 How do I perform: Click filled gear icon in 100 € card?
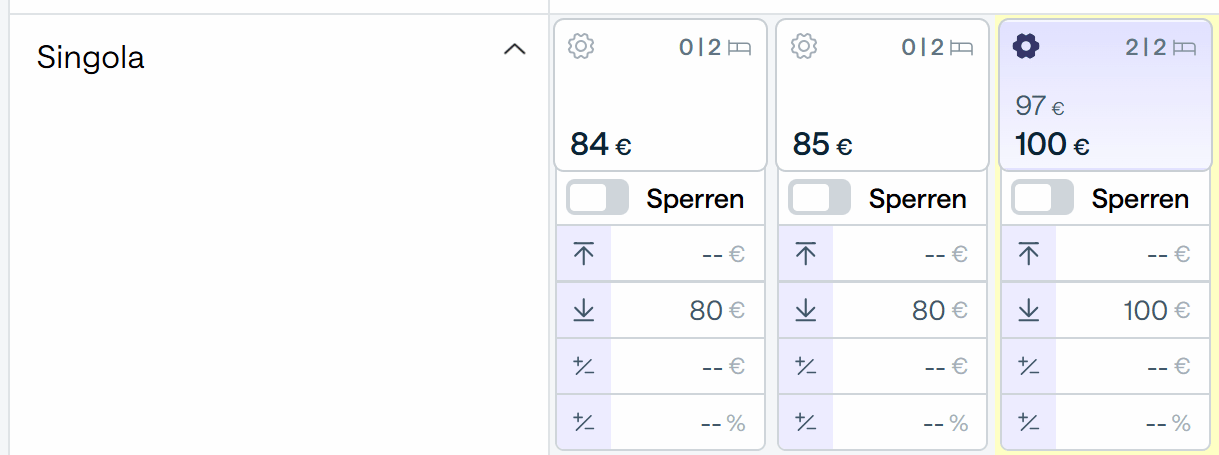[x=1026, y=46]
